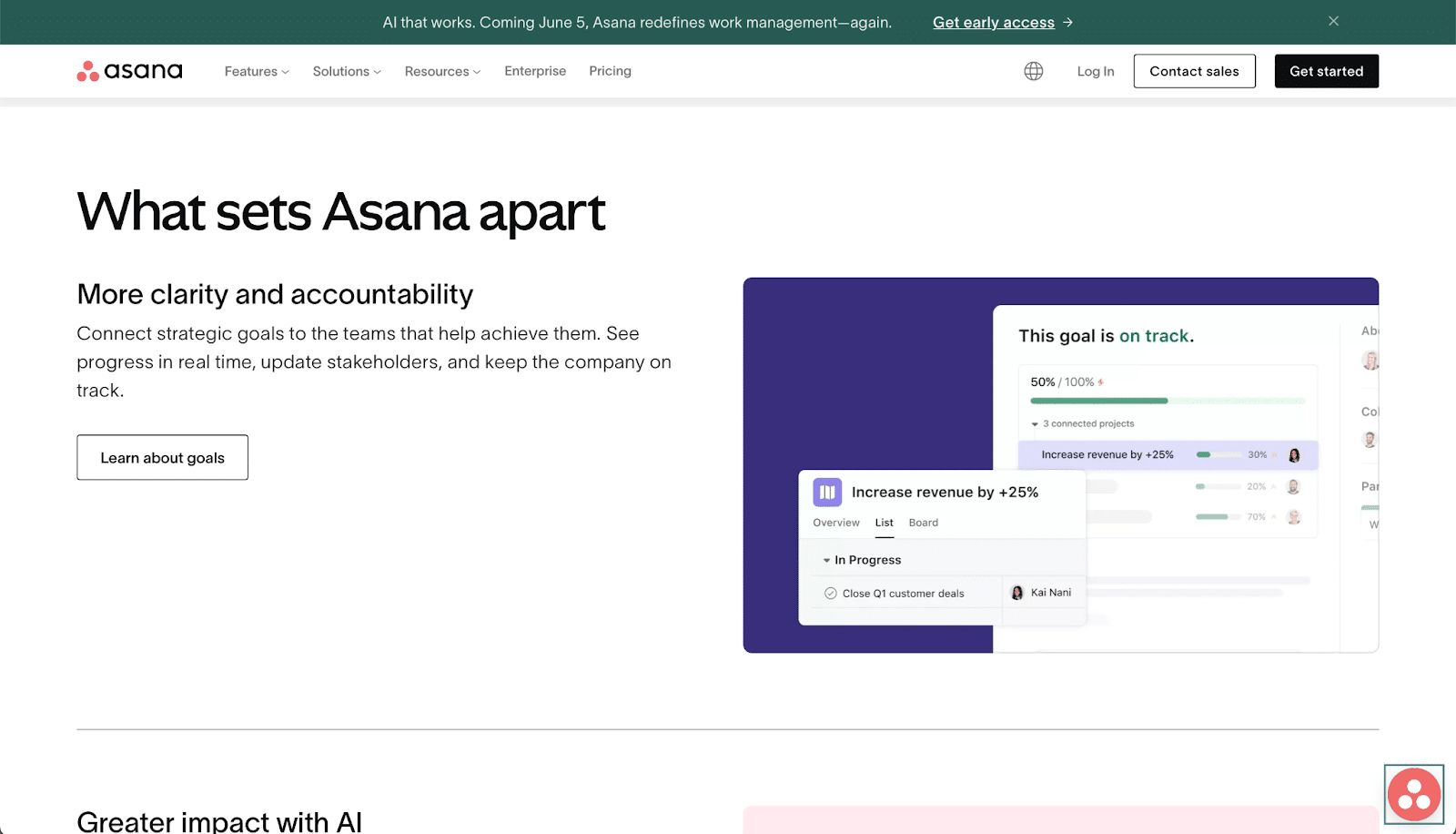Expand the Features menu
Image resolution: width=1456 pixels, height=834 pixels.
point(257,71)
